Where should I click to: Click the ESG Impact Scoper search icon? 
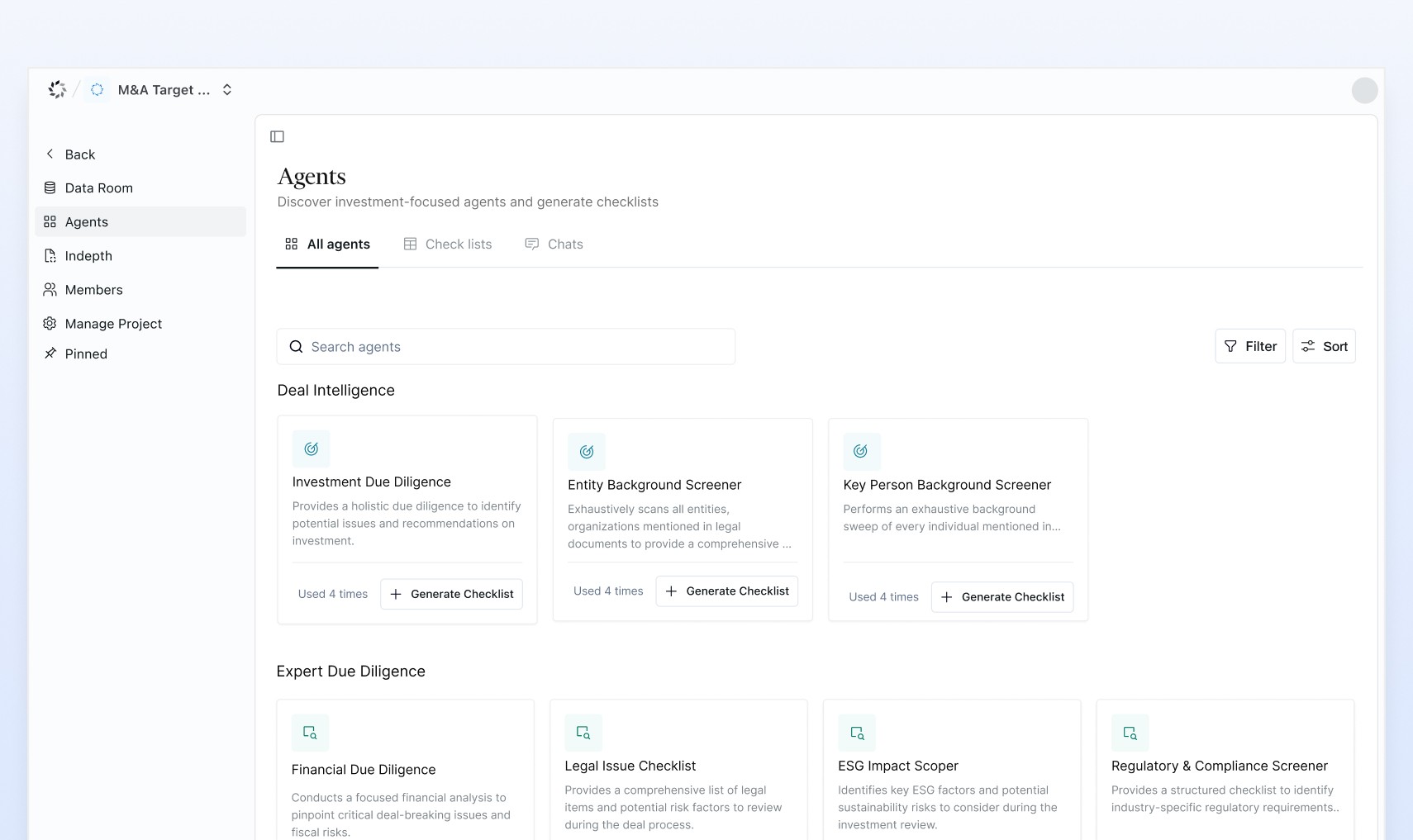tap(857, 733)
